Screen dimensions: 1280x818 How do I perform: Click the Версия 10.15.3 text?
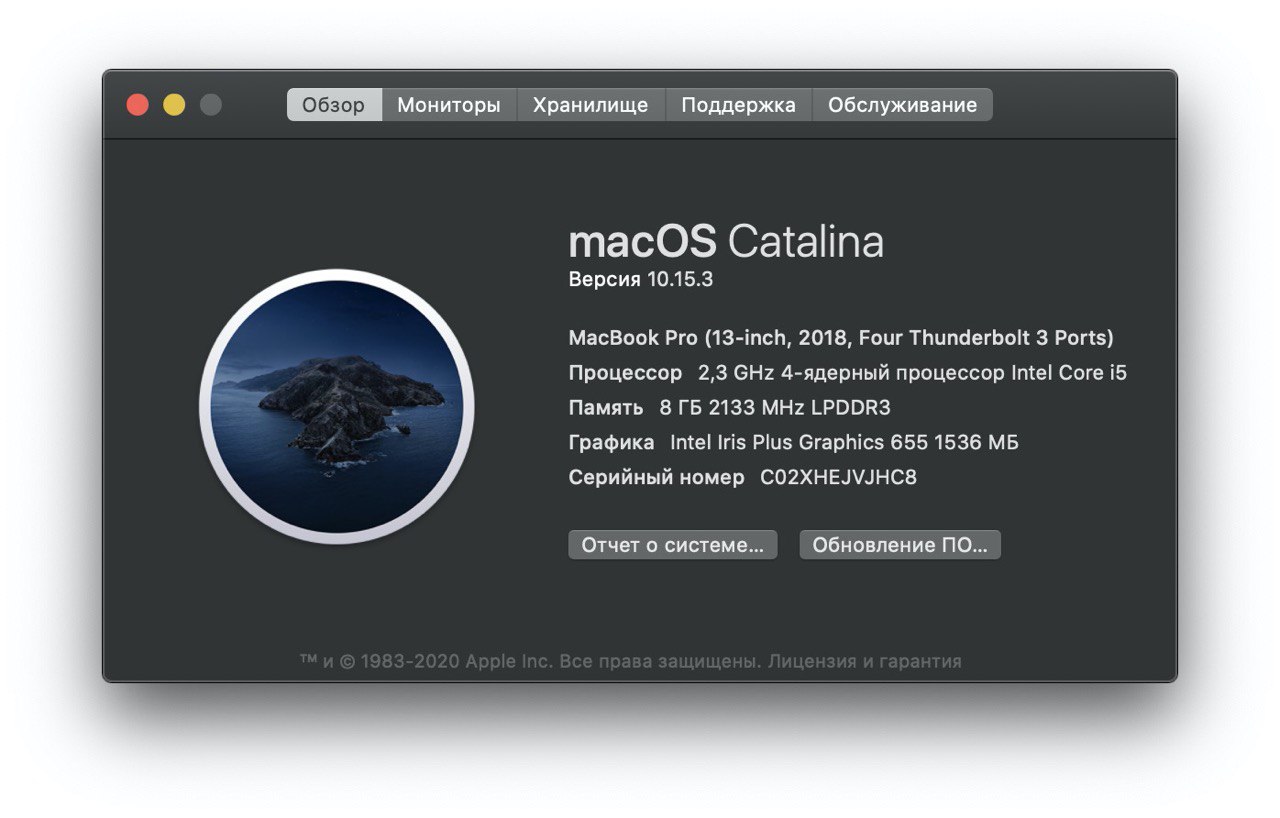(x=641, y=280)
